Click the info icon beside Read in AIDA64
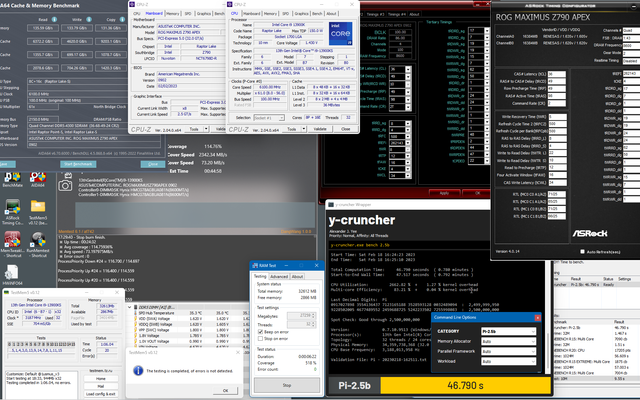The image size is (640, 400). pos(54,19)
